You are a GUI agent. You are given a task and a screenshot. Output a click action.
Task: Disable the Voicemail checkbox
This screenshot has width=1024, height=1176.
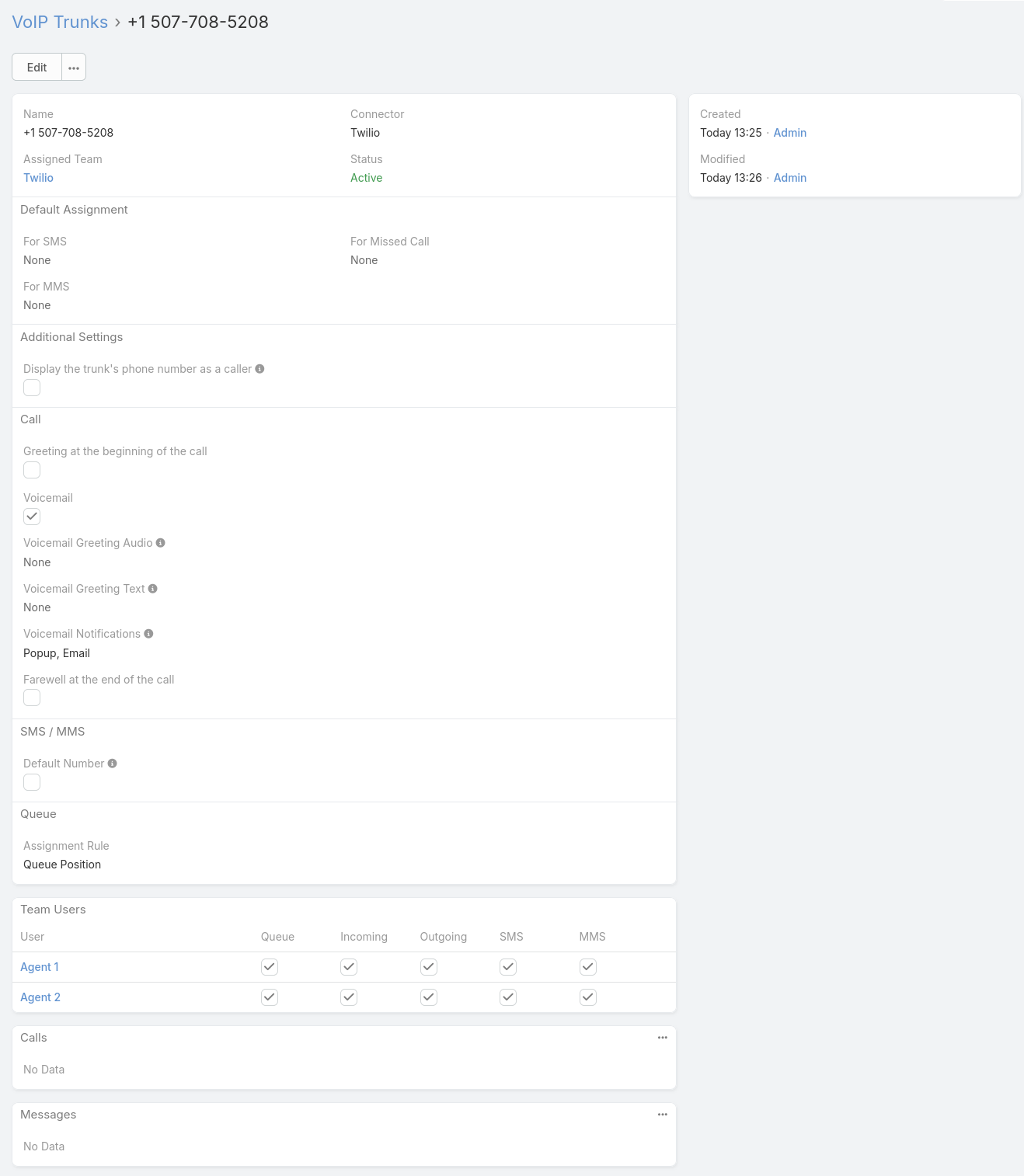click(x=31, y=516)
